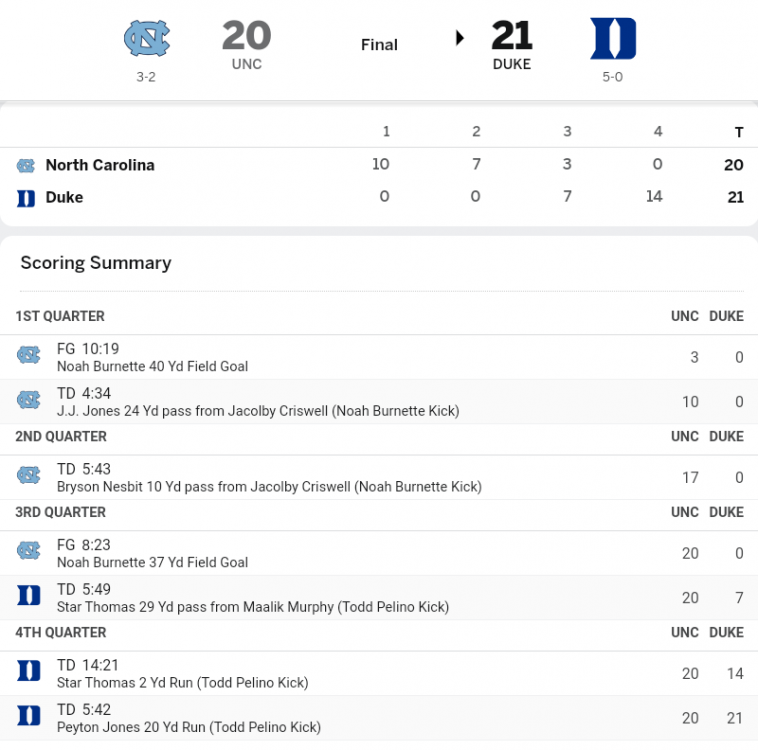Click Duke logo beside TD 14:21 play
This screenshot has width=758, height=750.
click(29, 672)
